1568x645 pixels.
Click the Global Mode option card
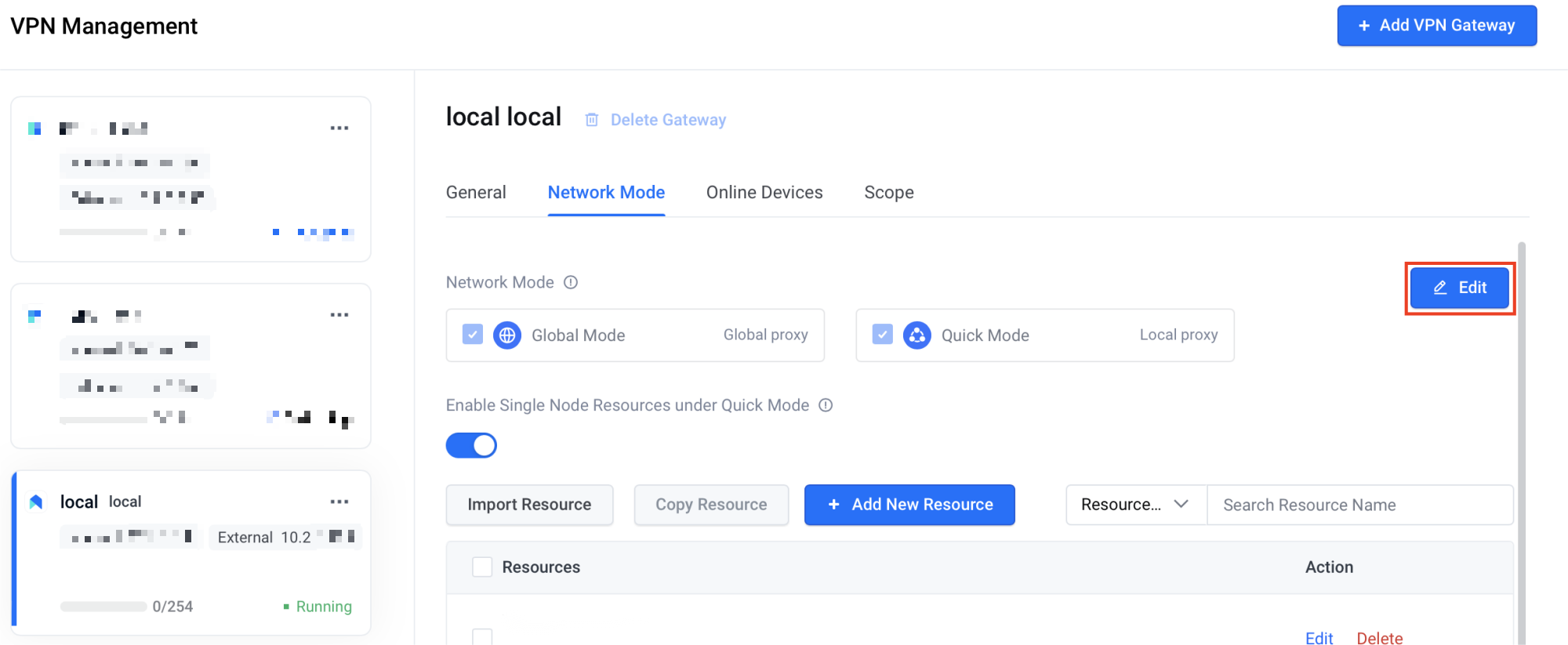[x=635, y=335]
